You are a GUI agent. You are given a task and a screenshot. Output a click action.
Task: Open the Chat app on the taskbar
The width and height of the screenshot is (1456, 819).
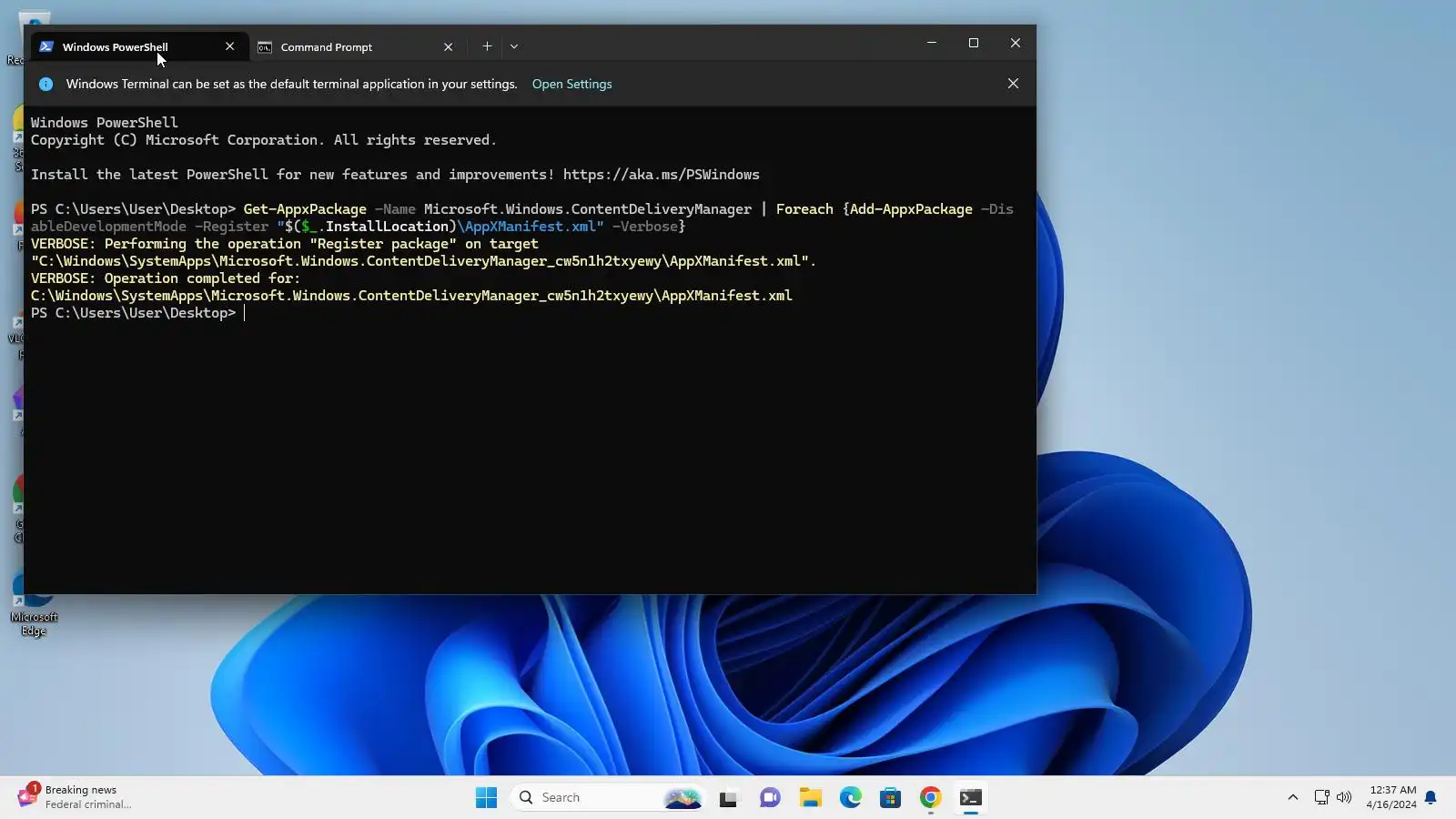[x=770, y=798]
